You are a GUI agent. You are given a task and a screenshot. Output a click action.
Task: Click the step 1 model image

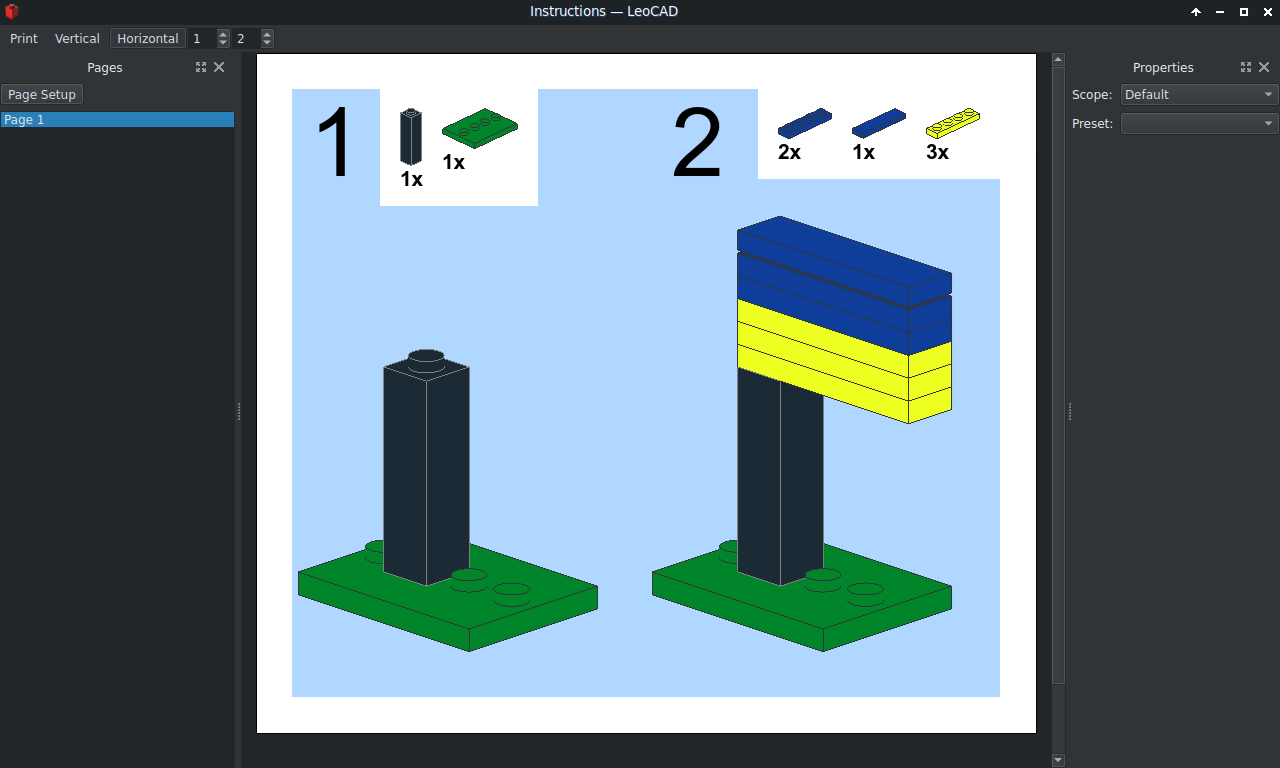(x=448, y=500)
